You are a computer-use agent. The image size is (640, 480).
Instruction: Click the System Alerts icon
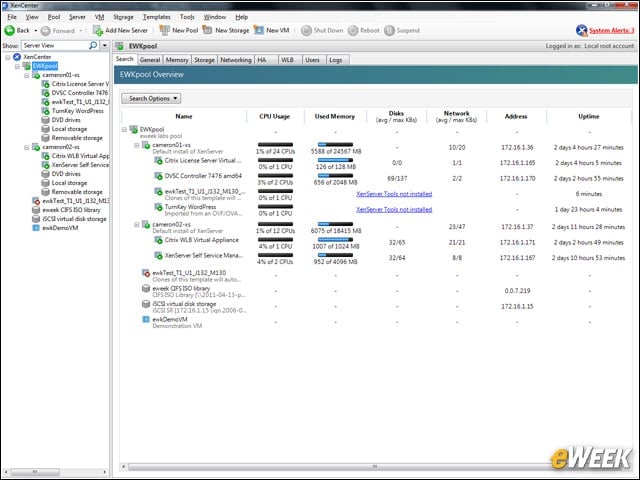[581, 31]
